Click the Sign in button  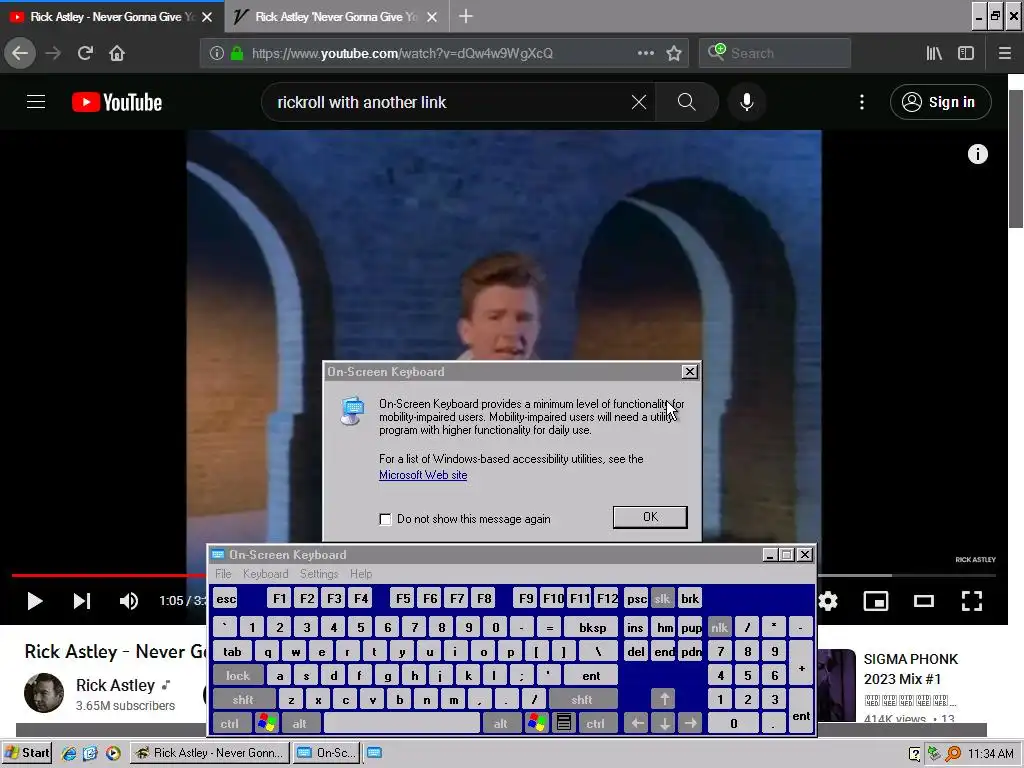tap(940, 102)
